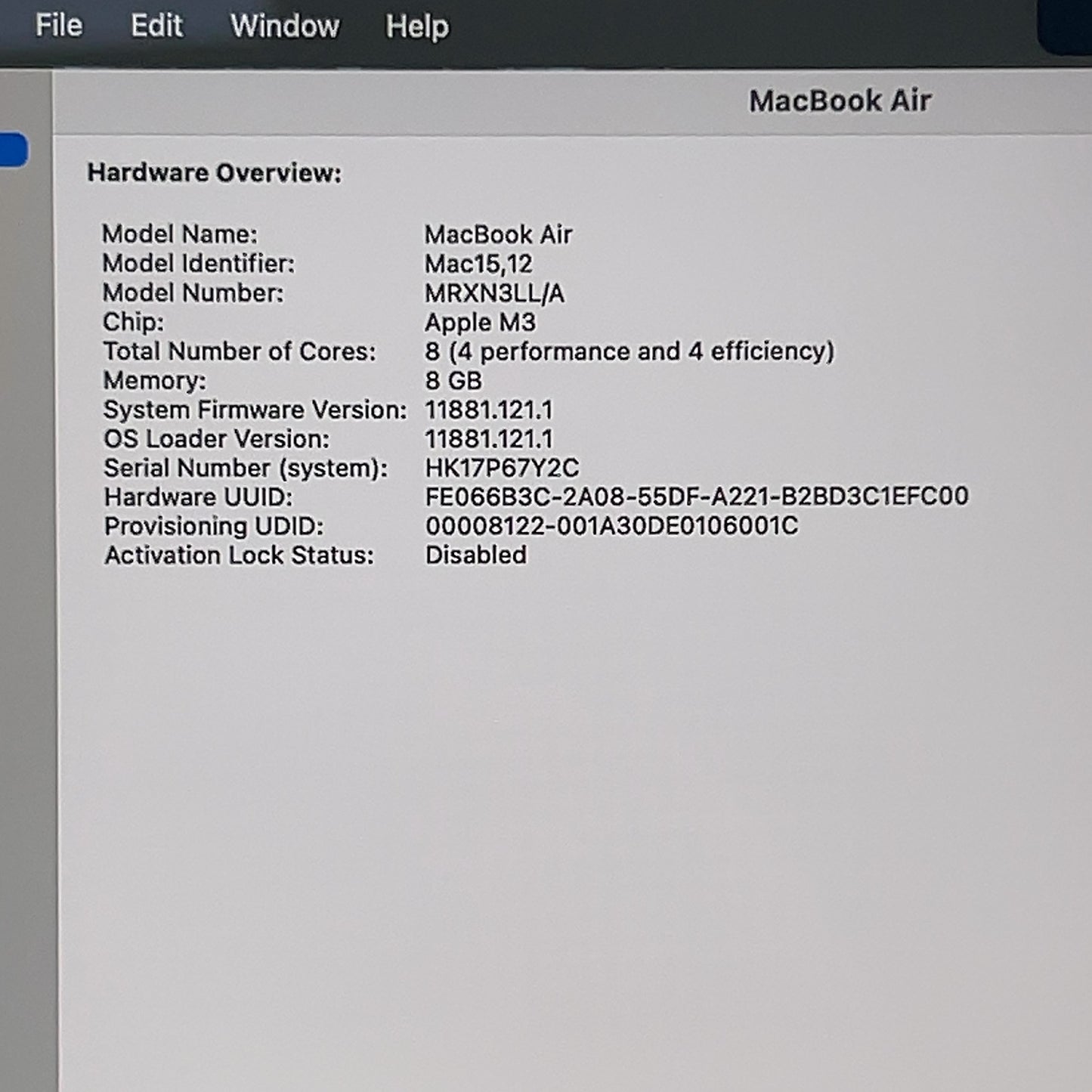The width and height of the screenshot is (1092, 1092).
Task: Click the Total Number of Cores label
Action: click(240, 351)
